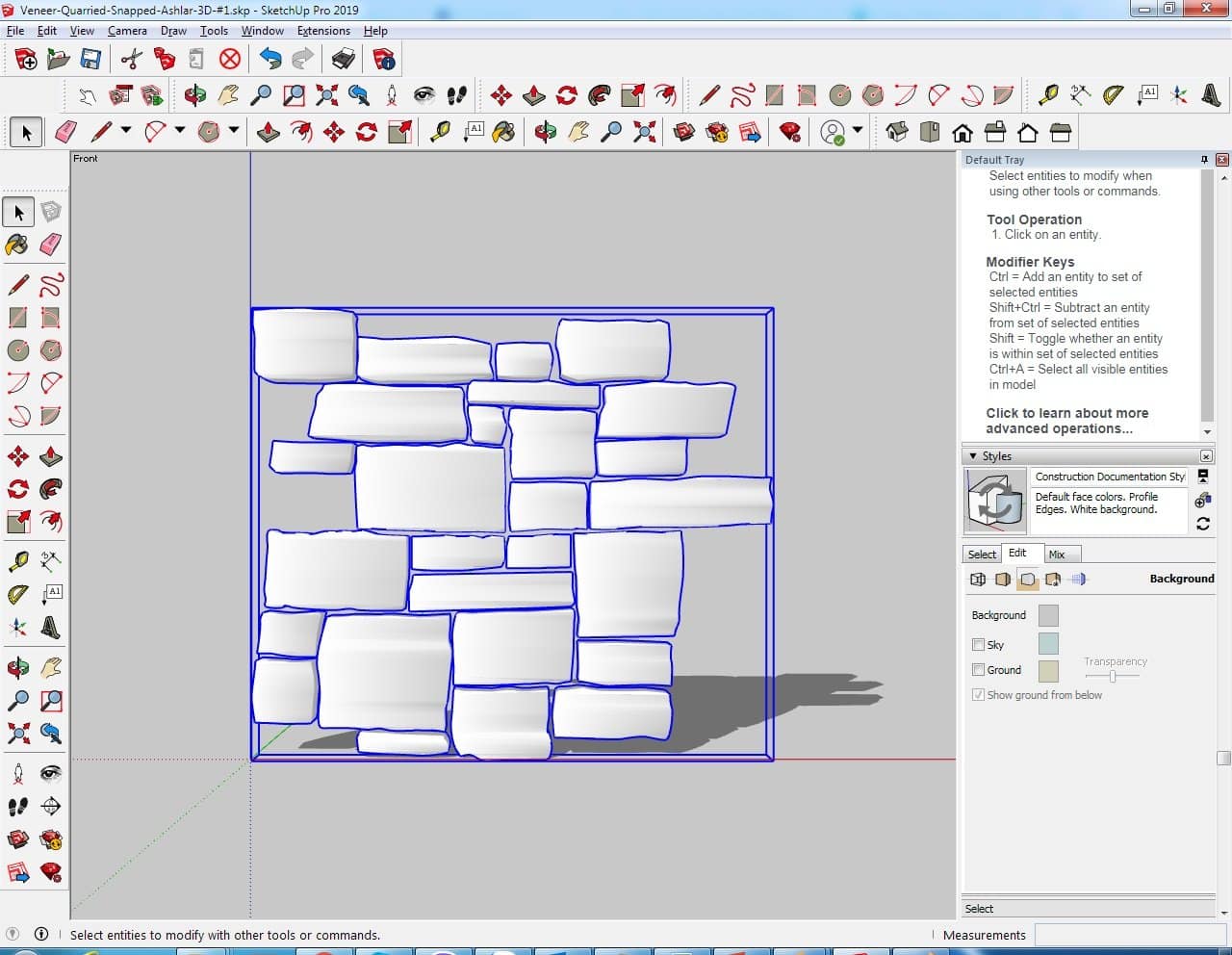Open the Extensions menu
This screenshot has height=955, width=1232.
coord(323,31)
